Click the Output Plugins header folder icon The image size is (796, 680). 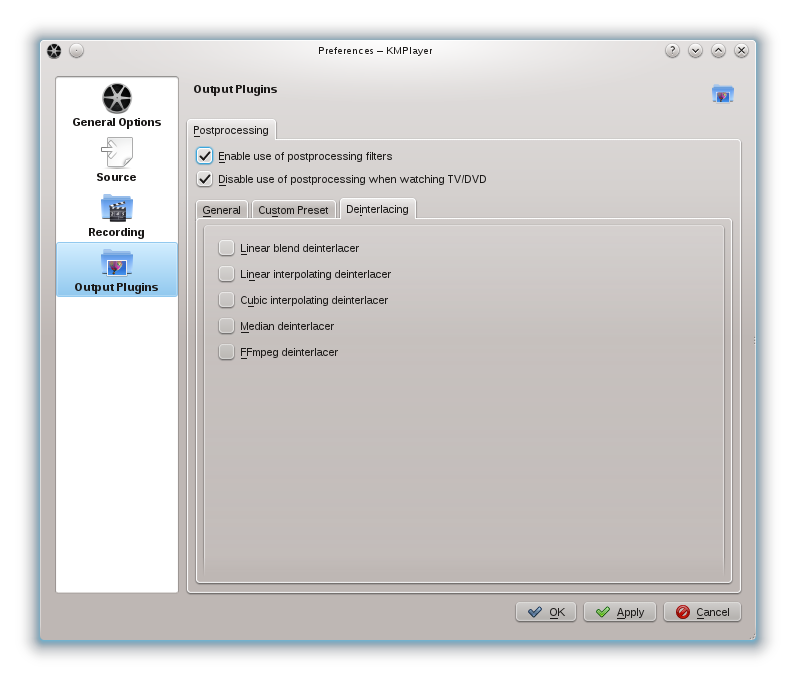click(722, 94)
